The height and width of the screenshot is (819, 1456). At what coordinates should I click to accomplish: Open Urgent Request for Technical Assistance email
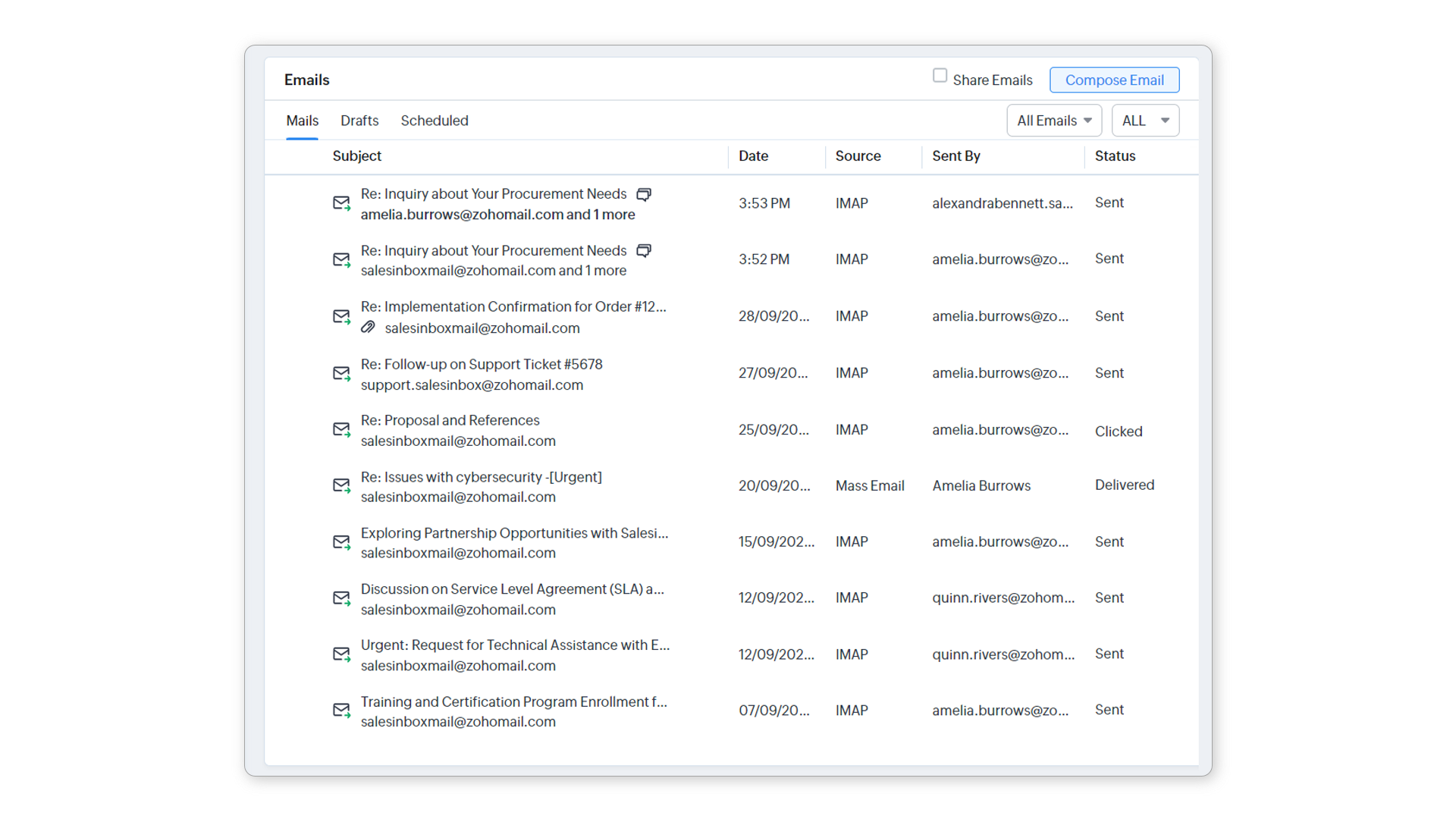coord(515,645)
